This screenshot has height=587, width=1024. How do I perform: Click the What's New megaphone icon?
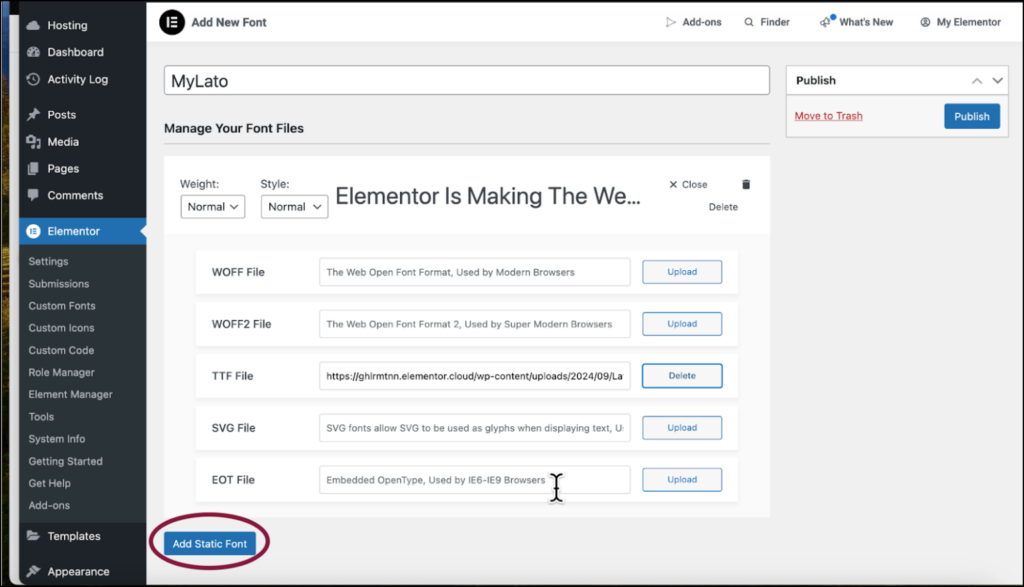coord(827,22)
